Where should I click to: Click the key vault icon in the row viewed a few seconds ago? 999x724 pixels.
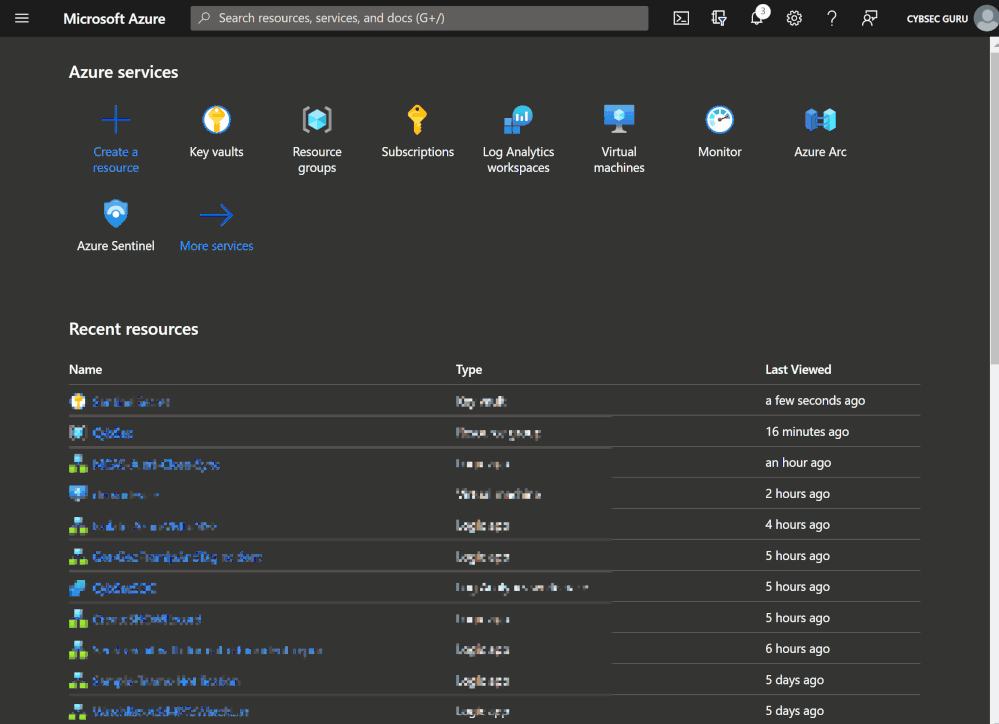pos(78,401)
